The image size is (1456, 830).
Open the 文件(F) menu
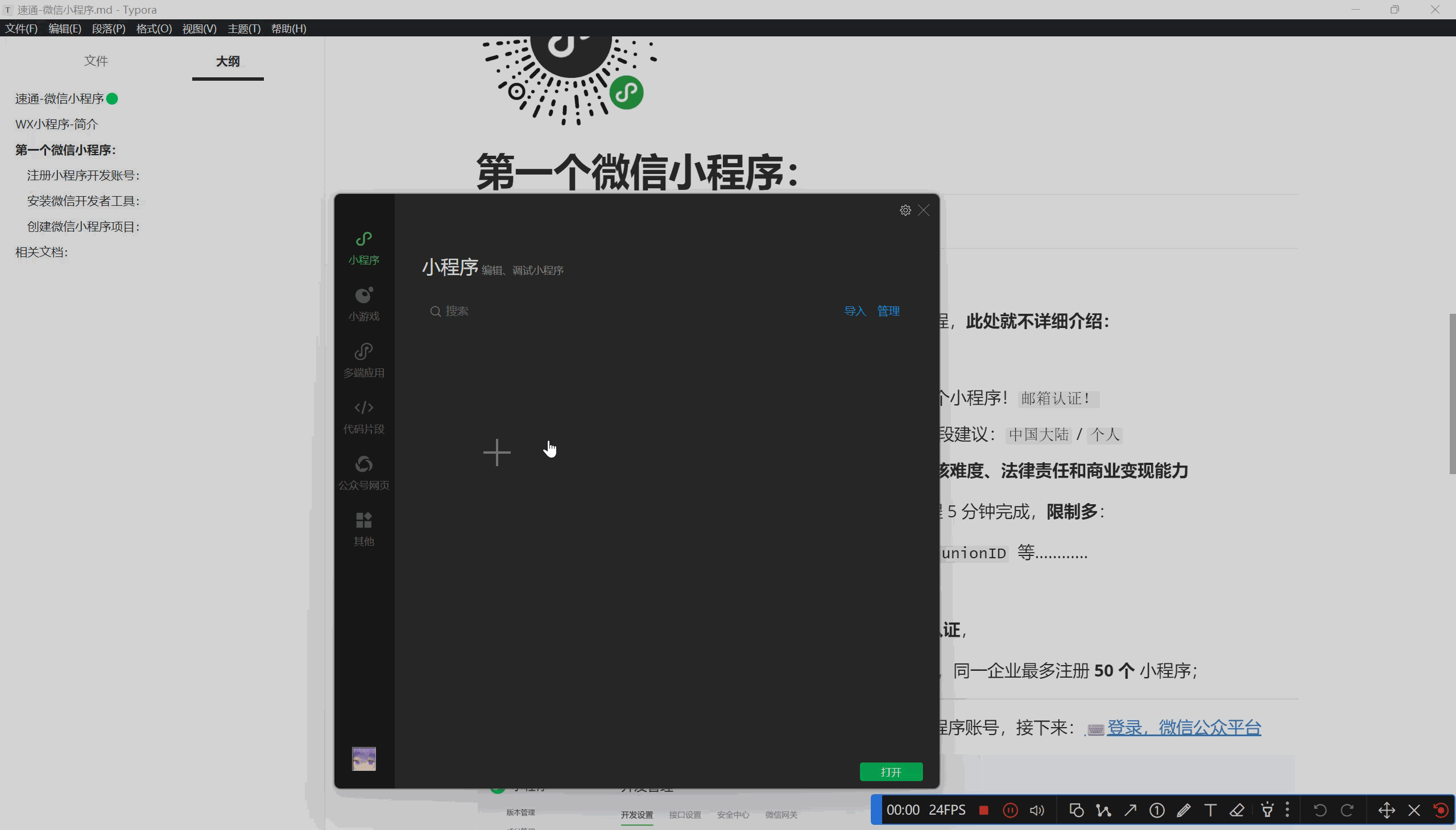(21, 28)
